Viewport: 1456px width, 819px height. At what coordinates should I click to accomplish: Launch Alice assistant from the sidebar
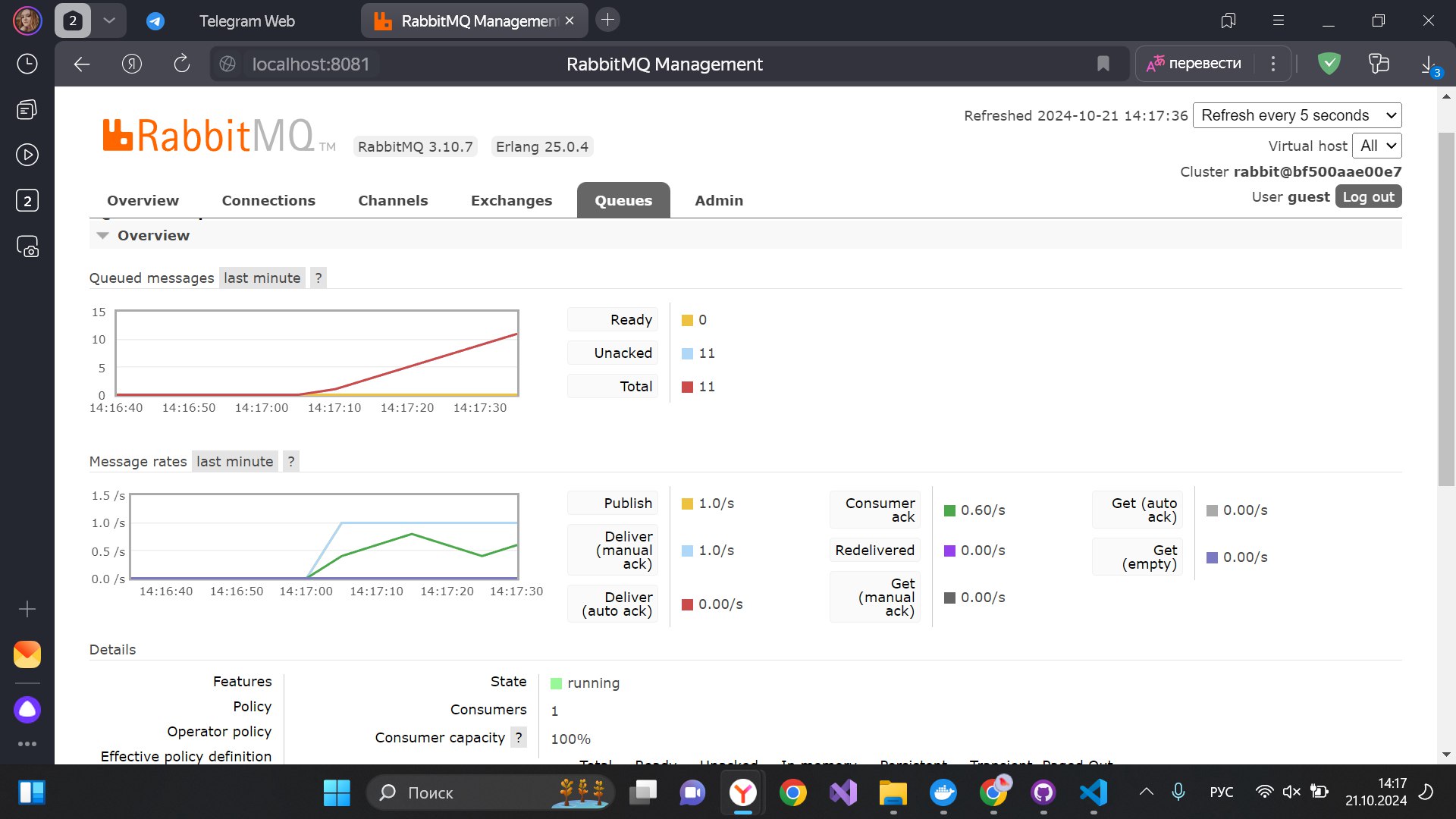click(27, 710)
